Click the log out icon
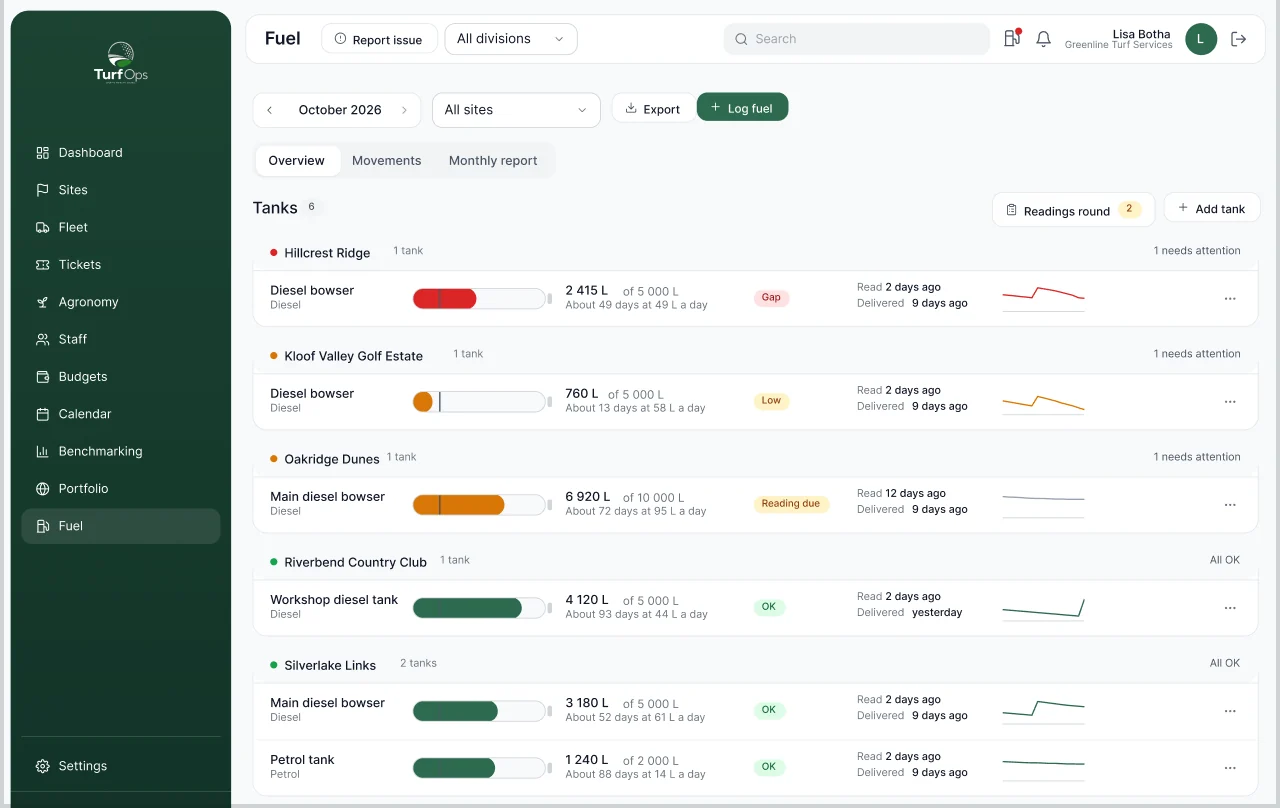This screenshot has width=1280, height=808. point(1238,39)
